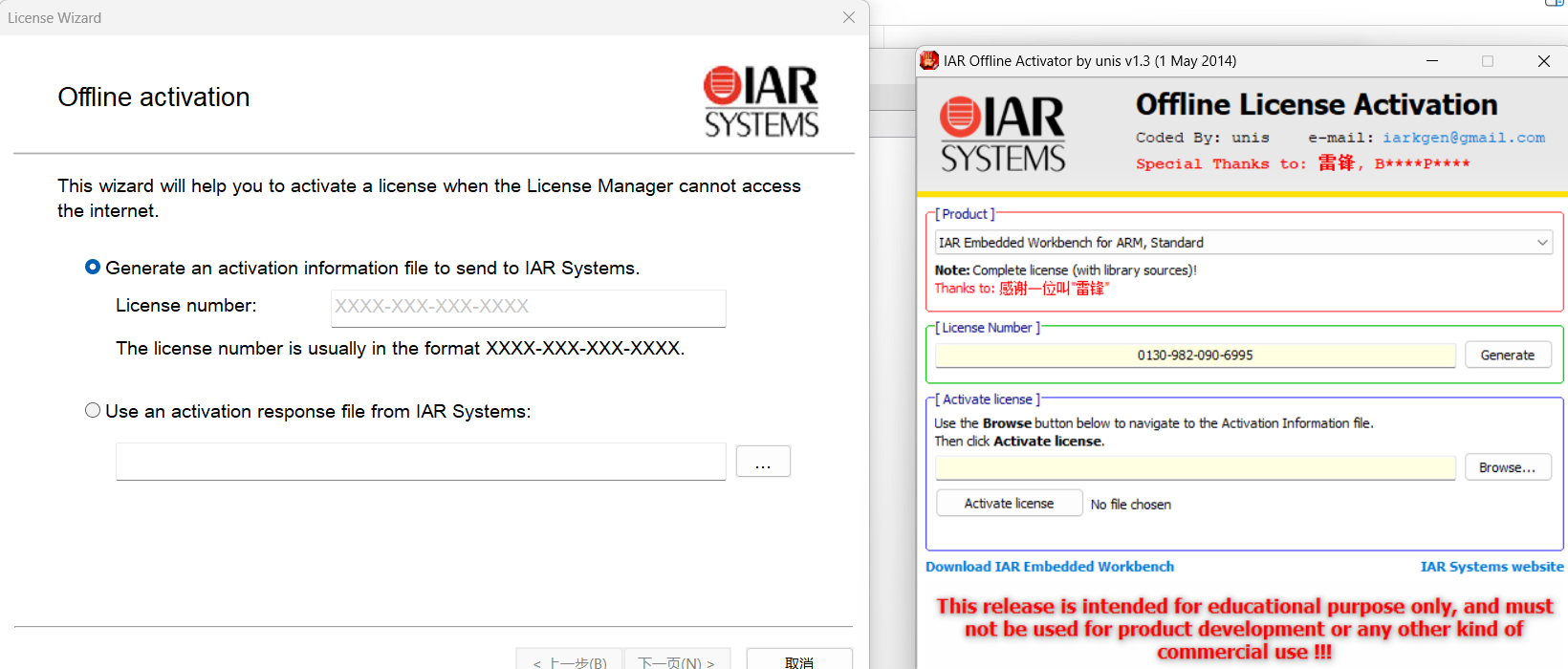
Task: Open the Download IAR Embedded Workbench link
Action: (x=1050, y=567)
